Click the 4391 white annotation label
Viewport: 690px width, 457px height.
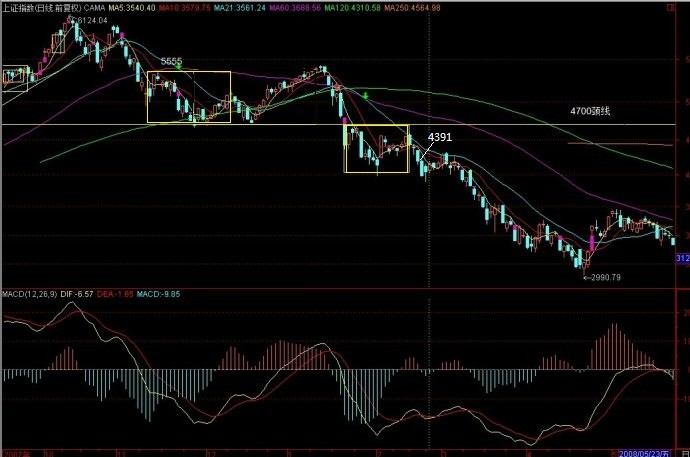click(440, 136)
